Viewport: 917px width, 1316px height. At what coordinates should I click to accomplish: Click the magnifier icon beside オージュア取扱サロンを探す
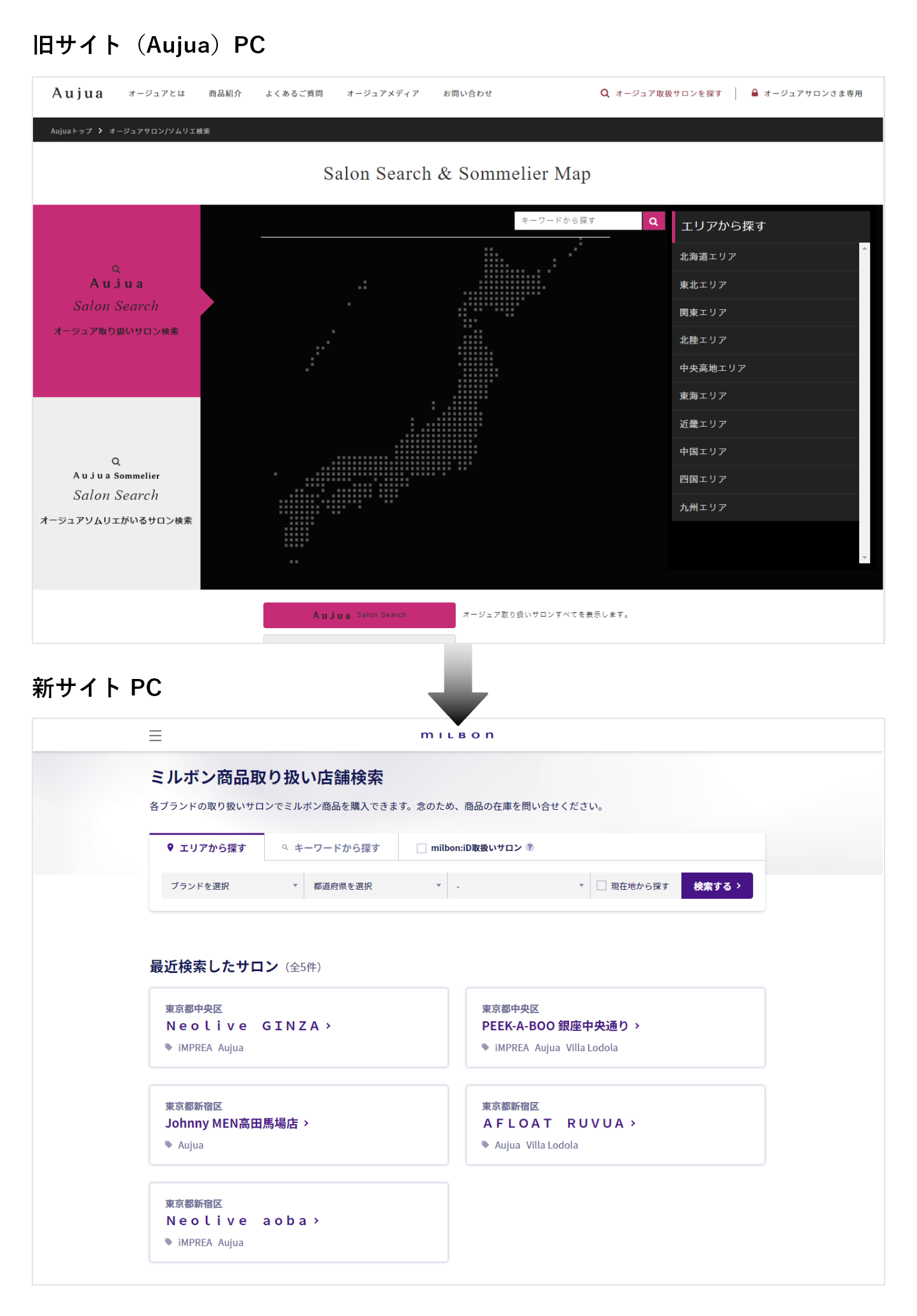pos(605,93)
